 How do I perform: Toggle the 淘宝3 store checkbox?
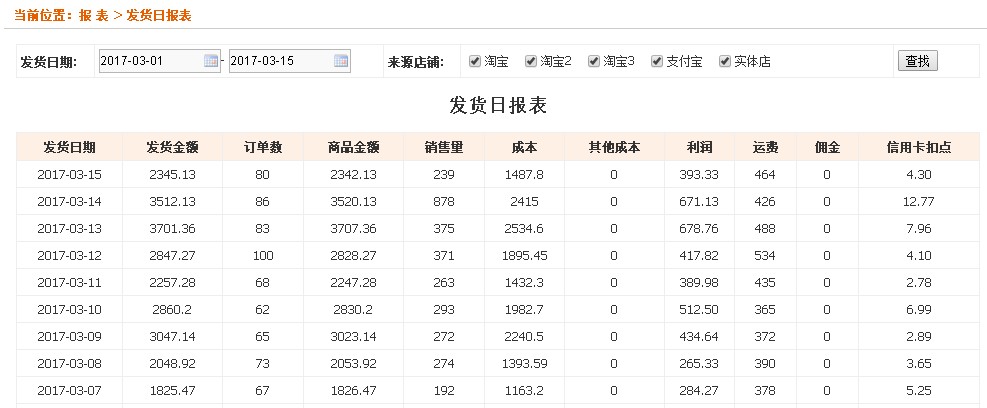tap(594, 61)
